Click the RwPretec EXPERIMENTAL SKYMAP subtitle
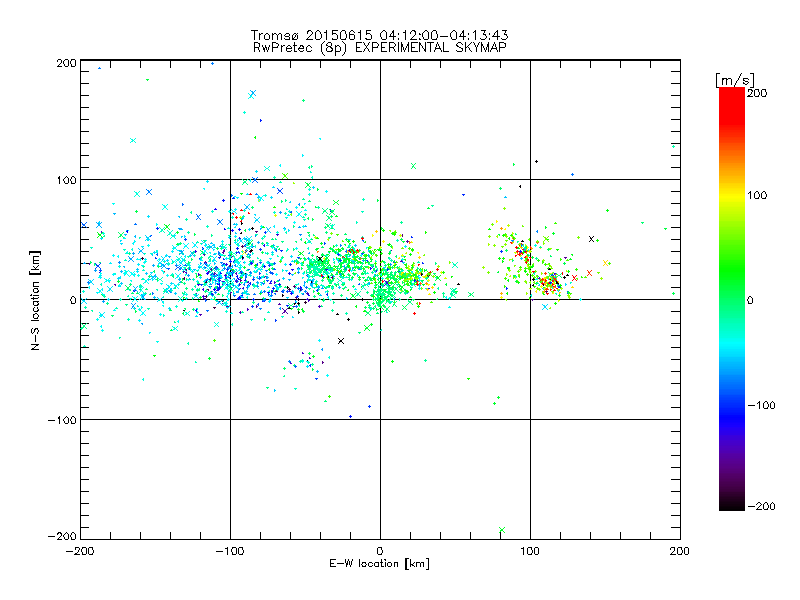Image resolution: width=800 pixels, height=600 pixels. point(379,48)
